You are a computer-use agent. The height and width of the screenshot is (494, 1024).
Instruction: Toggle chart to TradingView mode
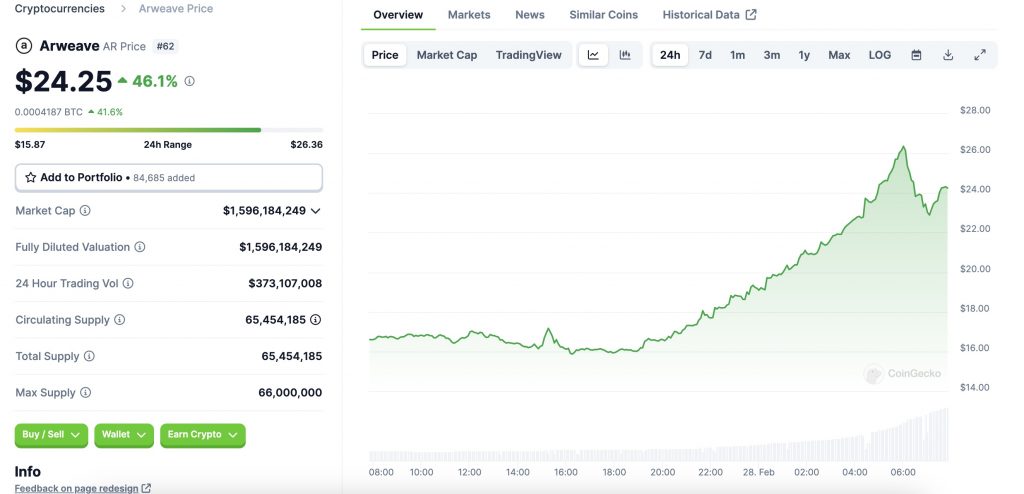pos(528,56)
